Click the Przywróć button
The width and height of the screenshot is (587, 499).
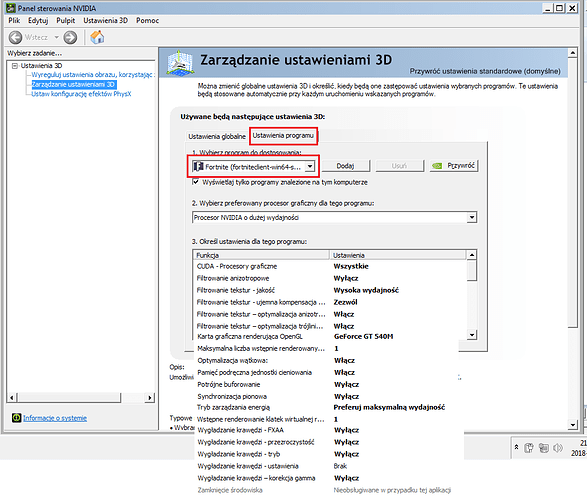454,165
